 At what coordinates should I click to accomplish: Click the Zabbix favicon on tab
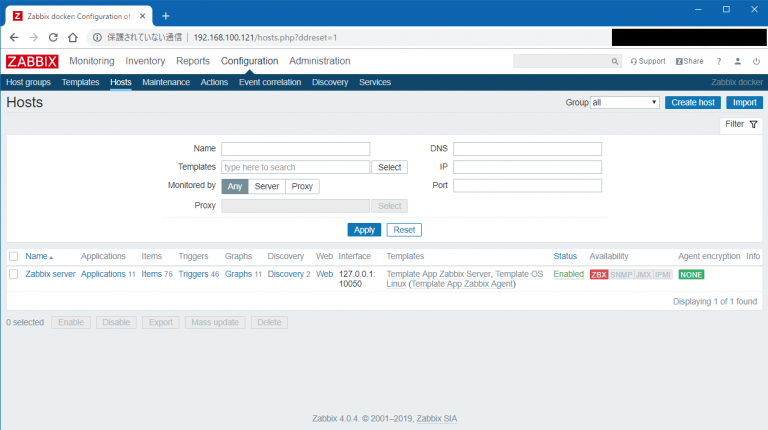point(18,16)
